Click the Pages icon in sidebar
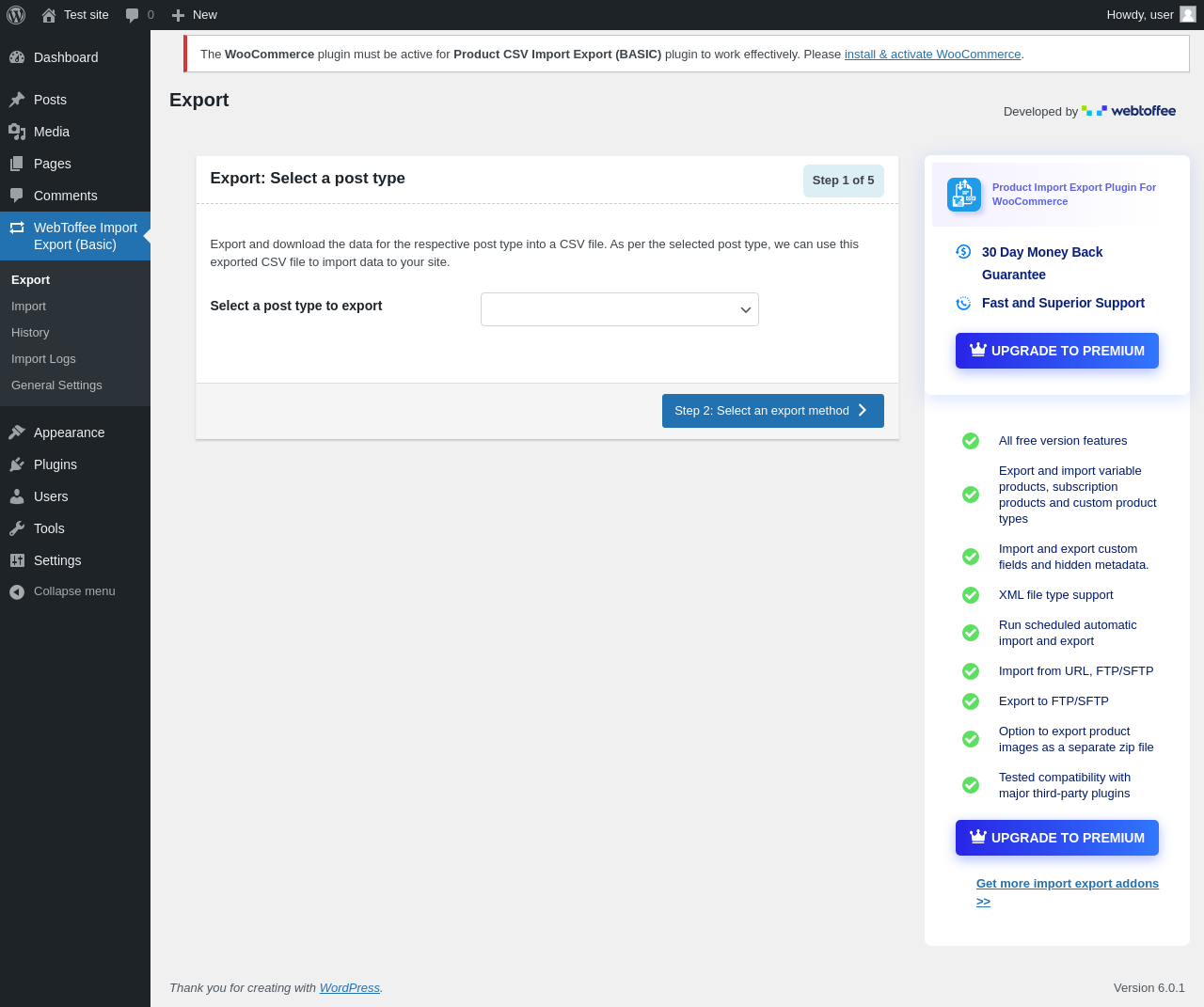Image resolution: width=1204 pixels, height=1007 pixels. point(17,164)
